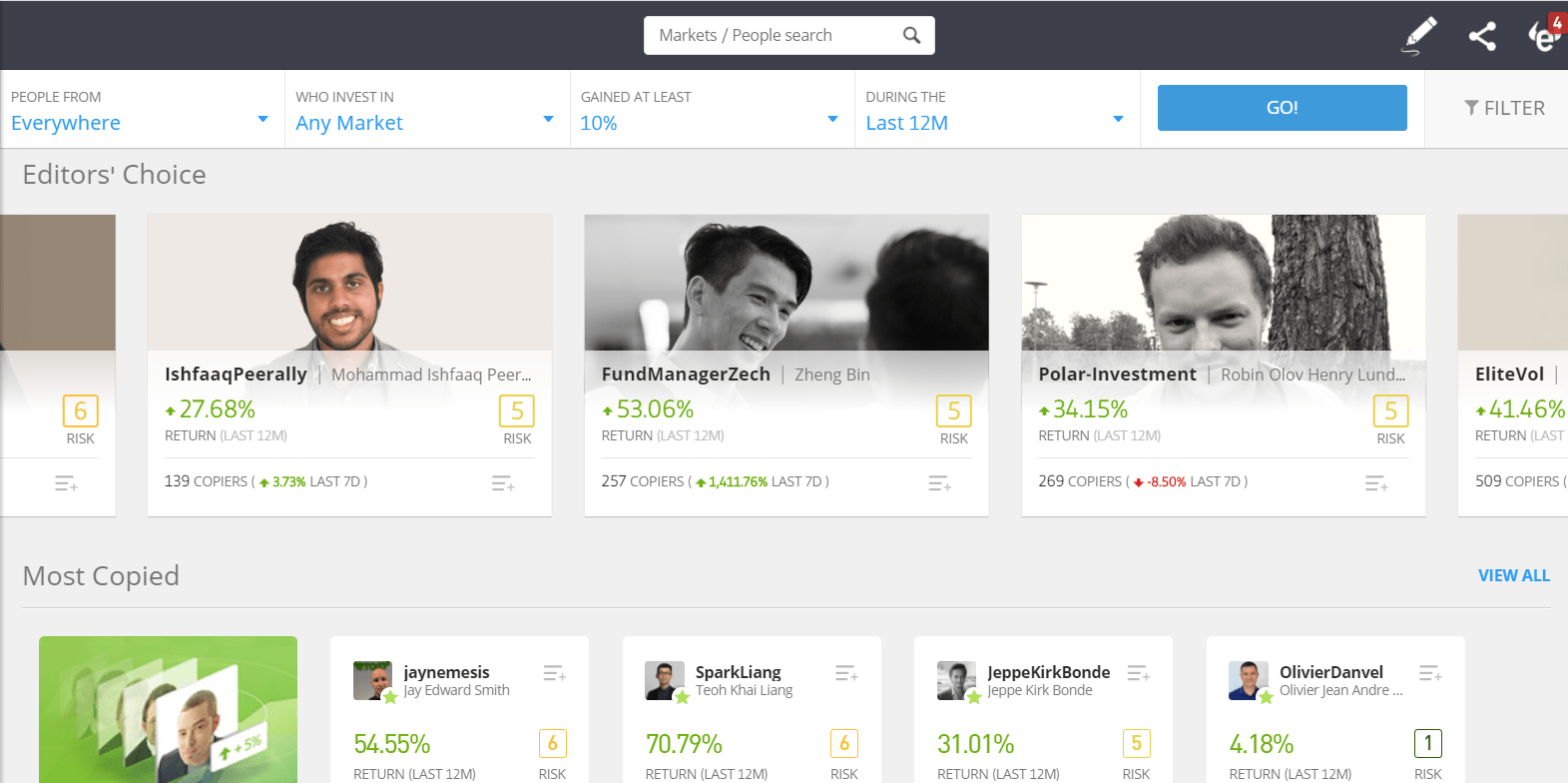Screen dimensions: 1568x783
Task: Click 34.15% return value
Action: pyautogui.click(x=1090, y=408)
